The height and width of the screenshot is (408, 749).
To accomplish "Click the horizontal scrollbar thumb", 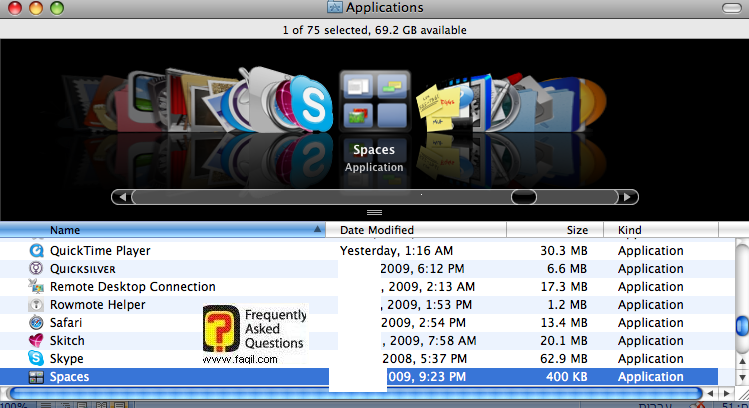I will [x=356, y=394].
